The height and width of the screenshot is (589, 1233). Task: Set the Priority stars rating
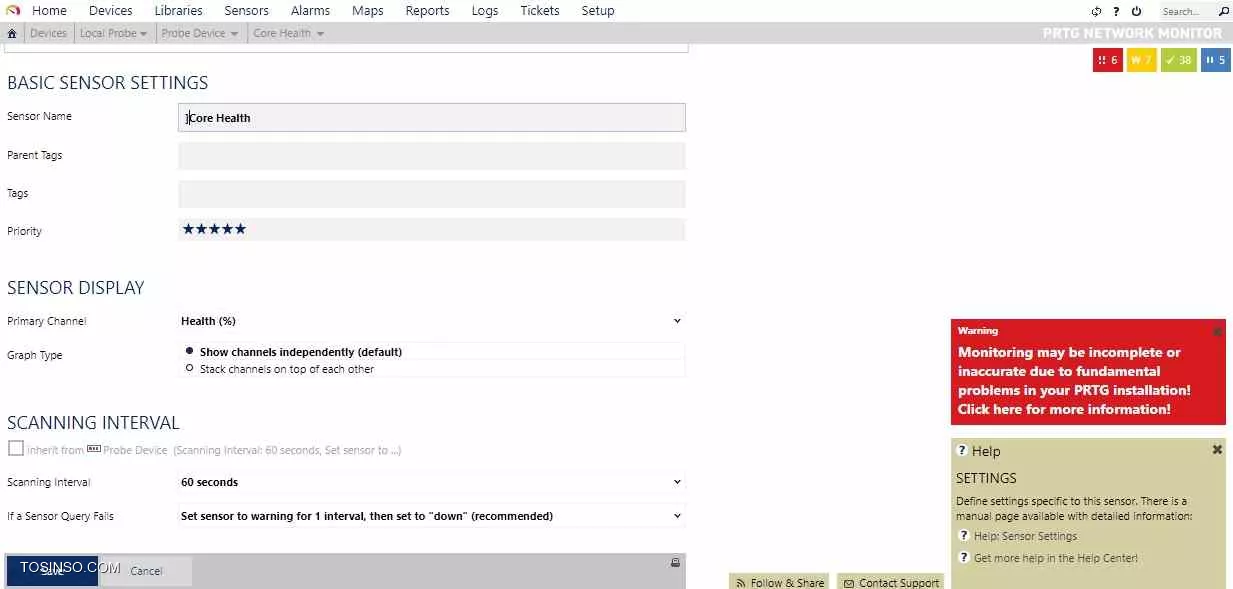click(214, 229)
